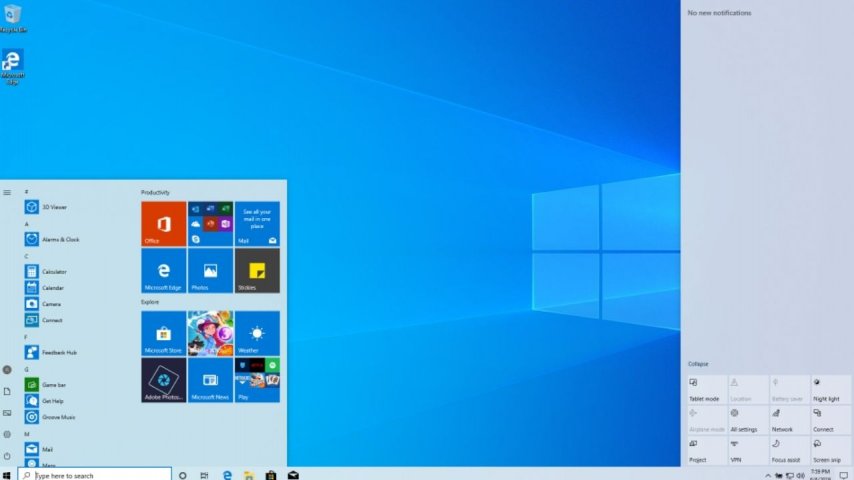Screen dimensions: 854x480
Task: Start Screen snip quick action
Action: [x=830, y=451]
